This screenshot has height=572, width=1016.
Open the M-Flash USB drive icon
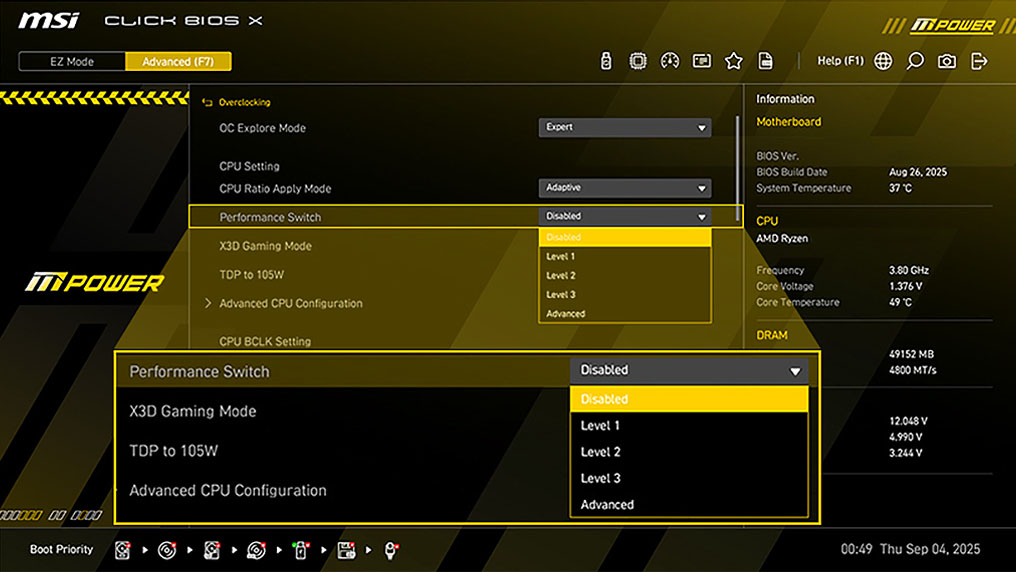pos(605,61)
